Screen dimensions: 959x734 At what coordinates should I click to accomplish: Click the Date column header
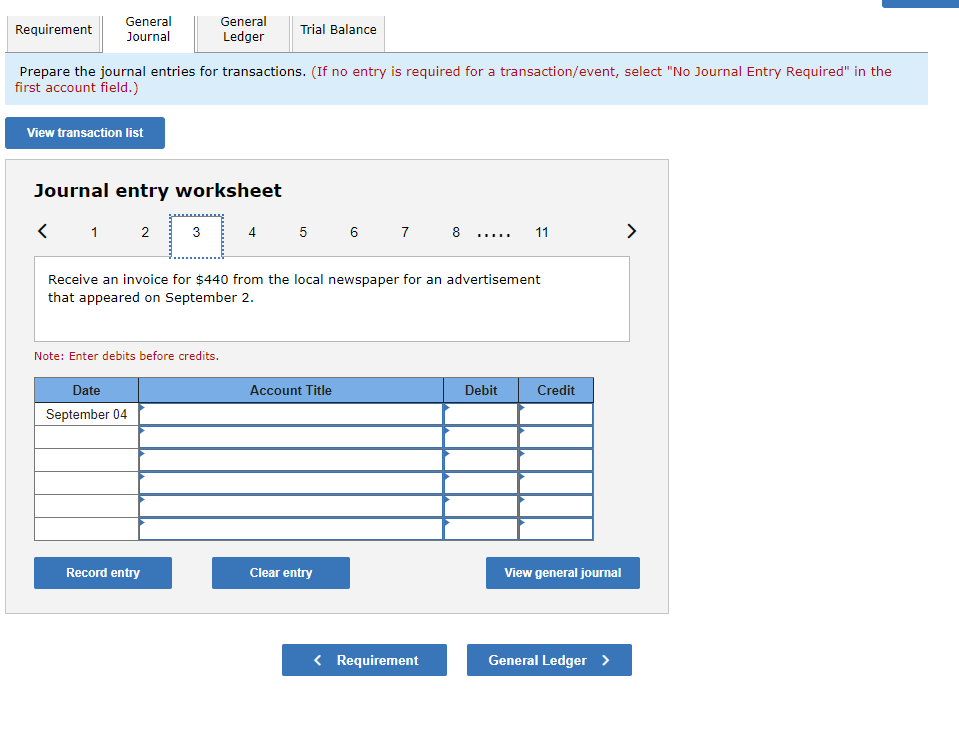tap(86, 390)
